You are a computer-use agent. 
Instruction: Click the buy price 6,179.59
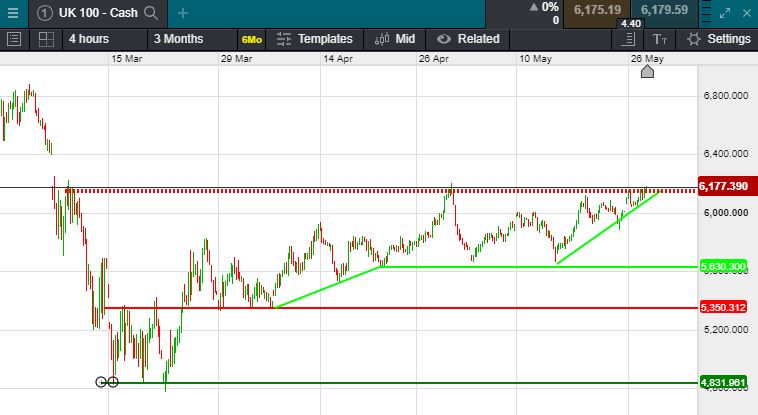(x=664, y=10)
